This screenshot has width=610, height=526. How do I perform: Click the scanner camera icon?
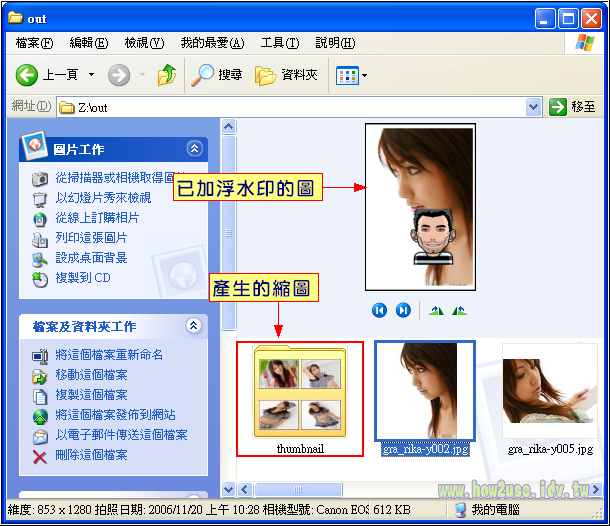[40, 179]
